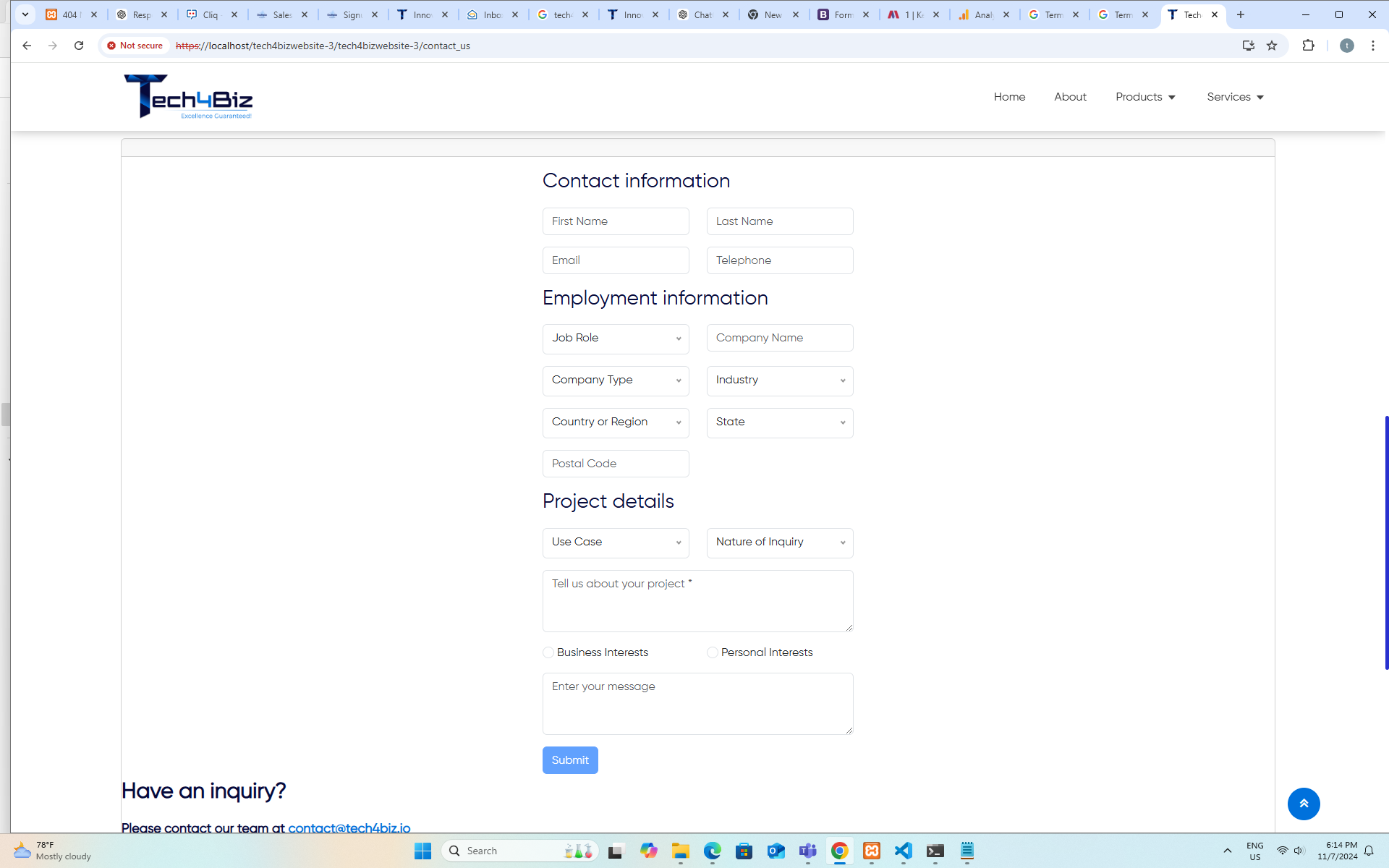Click the scroll-to-top arrow button

(x=1303, y=804)
